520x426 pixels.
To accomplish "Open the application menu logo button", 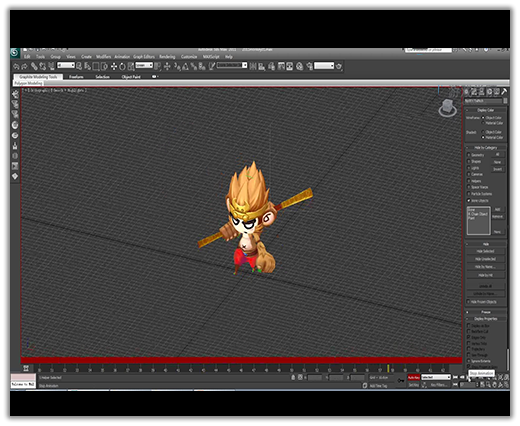I will pos(15,53).
